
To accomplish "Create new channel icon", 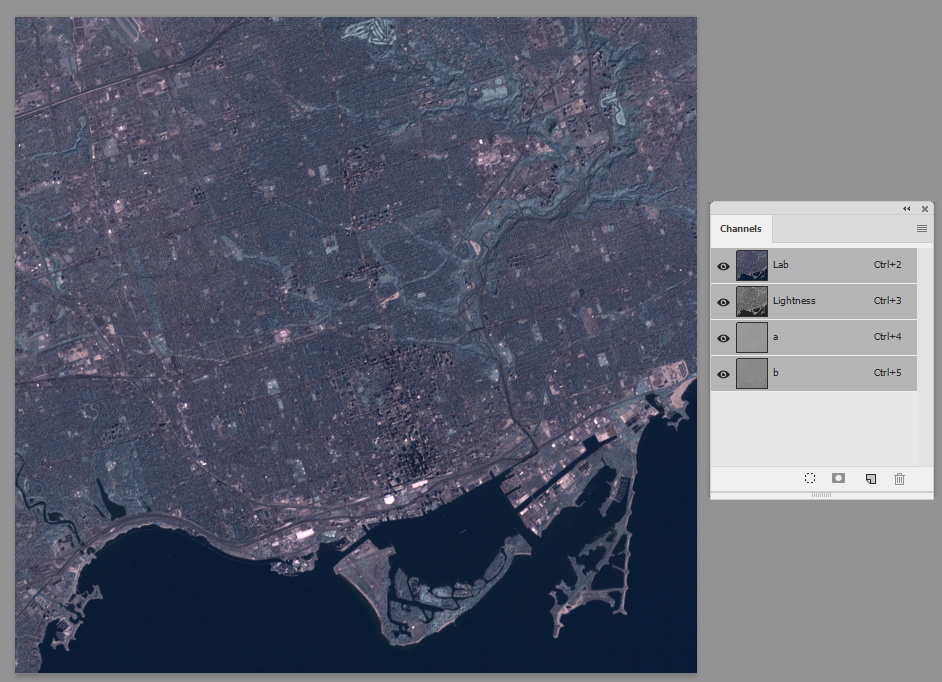I will [x=871, y=479].
